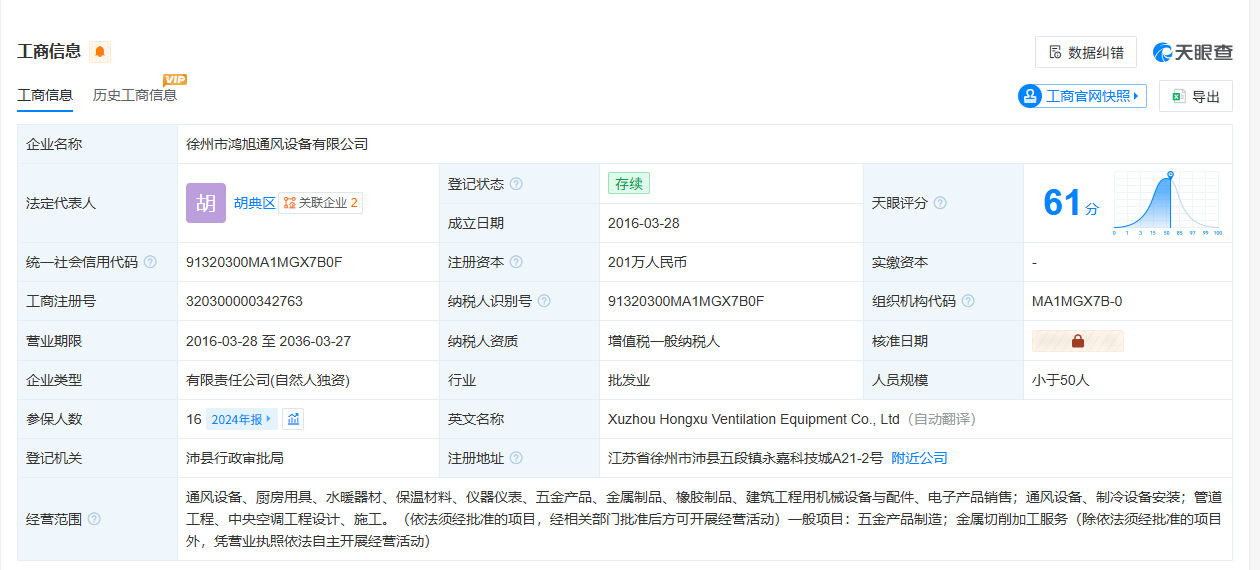Click industry value 批发业
Viewport: 1260px width, 570px height.
[629, 380]
